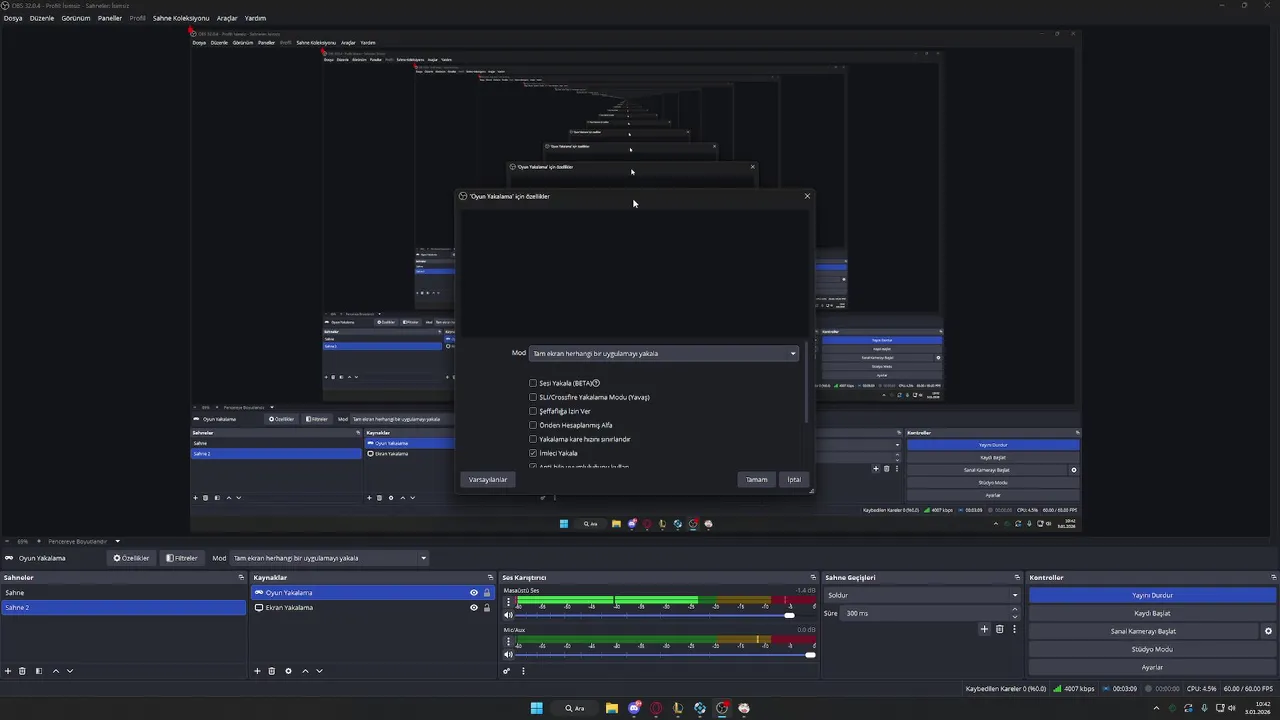Mute the Mic/Aux speaker icon
1280x720 pixels.
click(x=508, y=655)
